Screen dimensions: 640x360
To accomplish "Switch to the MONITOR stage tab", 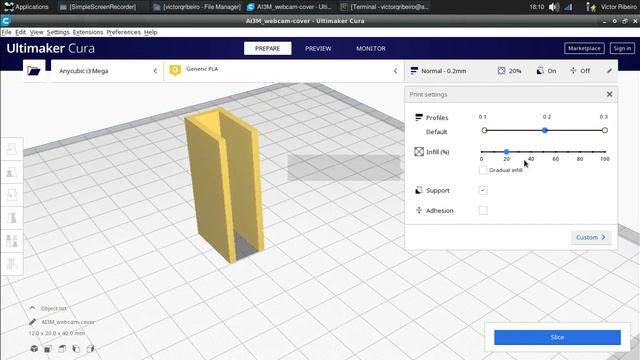I will pyautogui.click(x=371, y=48).
